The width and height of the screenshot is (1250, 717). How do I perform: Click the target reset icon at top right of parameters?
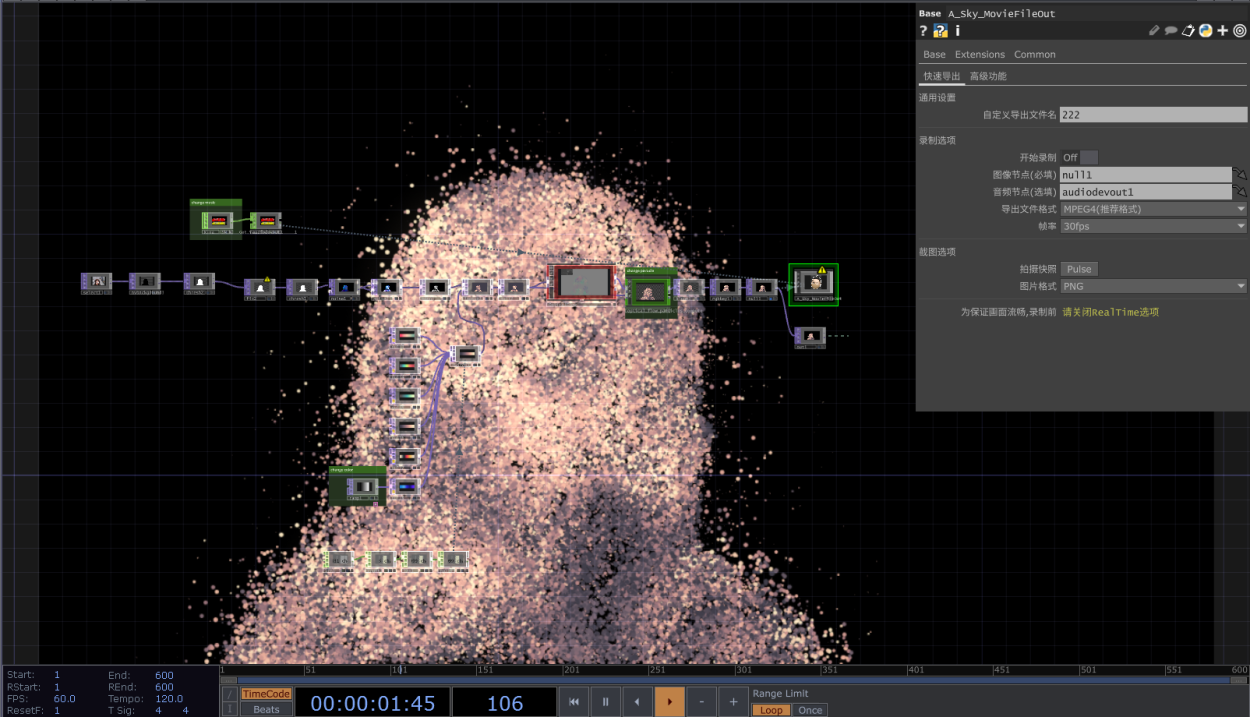1240,30
